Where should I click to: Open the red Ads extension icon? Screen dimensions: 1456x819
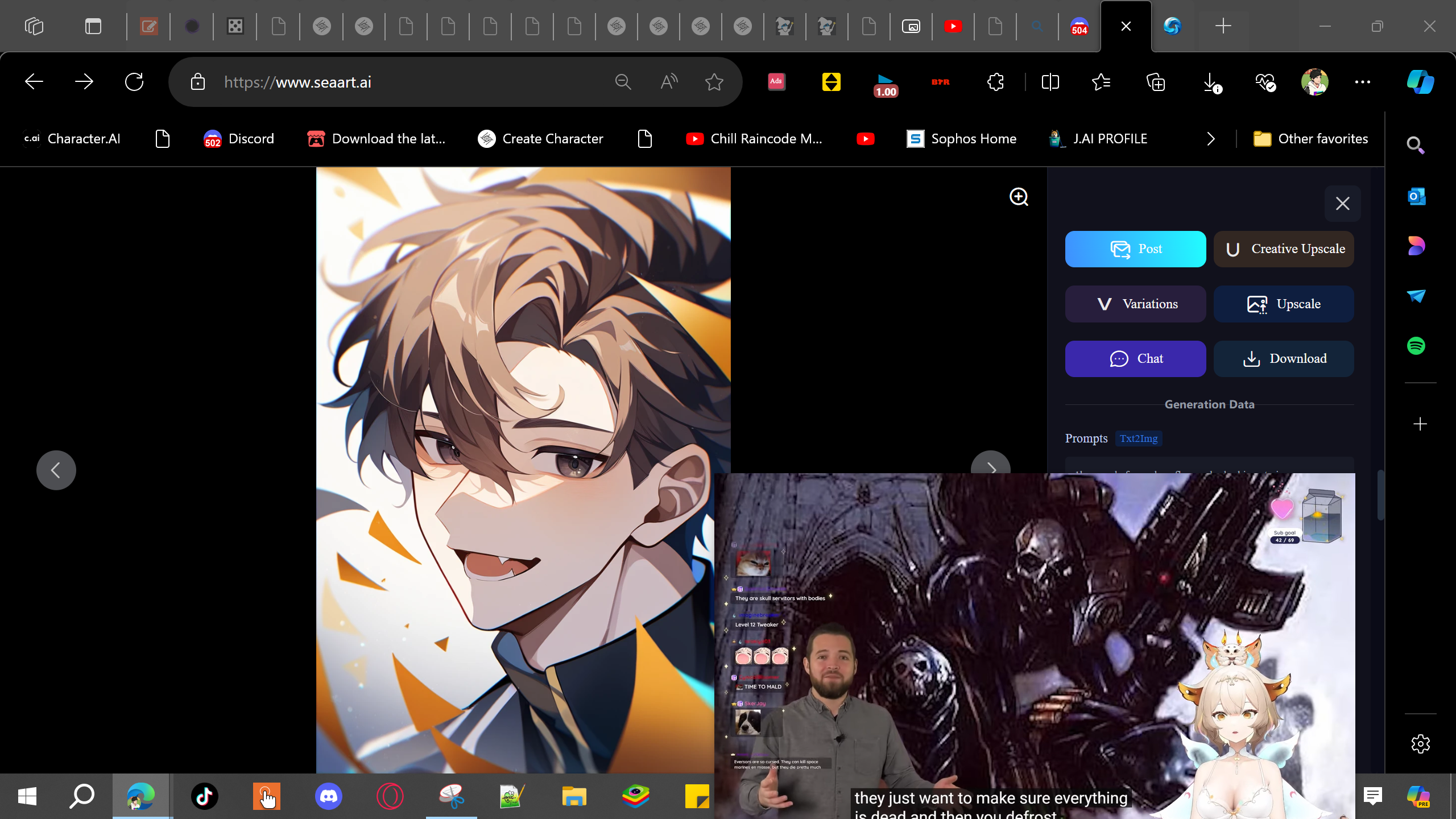click(x=776, y=82)
